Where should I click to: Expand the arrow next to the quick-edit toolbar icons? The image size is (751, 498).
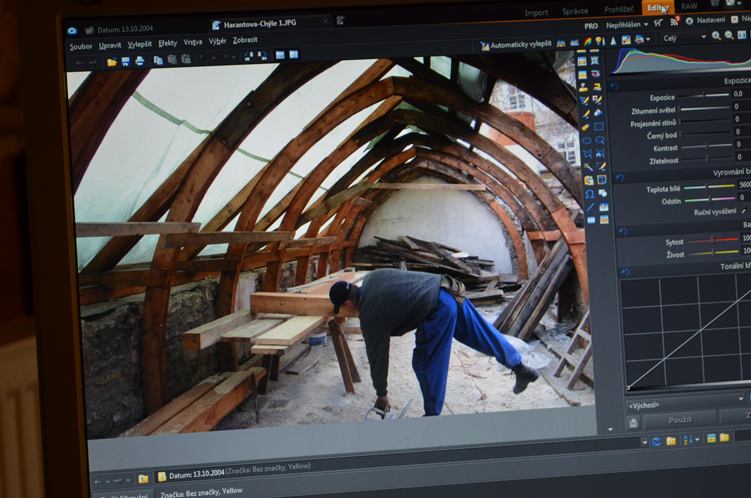point(649,40)
